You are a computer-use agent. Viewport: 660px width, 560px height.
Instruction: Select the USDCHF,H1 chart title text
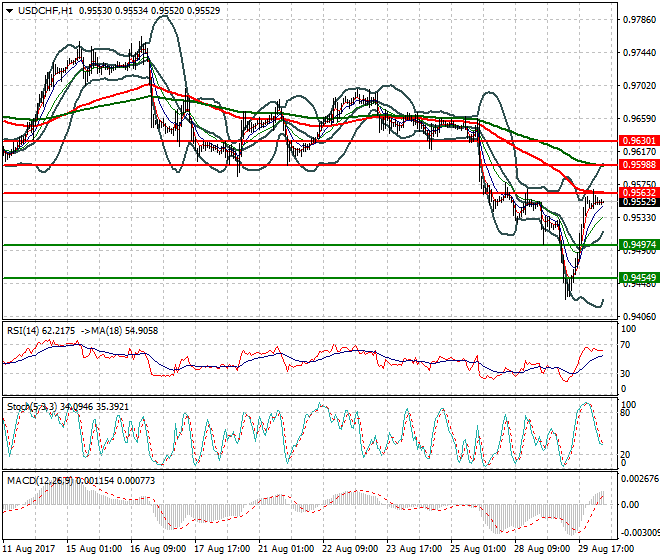(x=45, y=11)
